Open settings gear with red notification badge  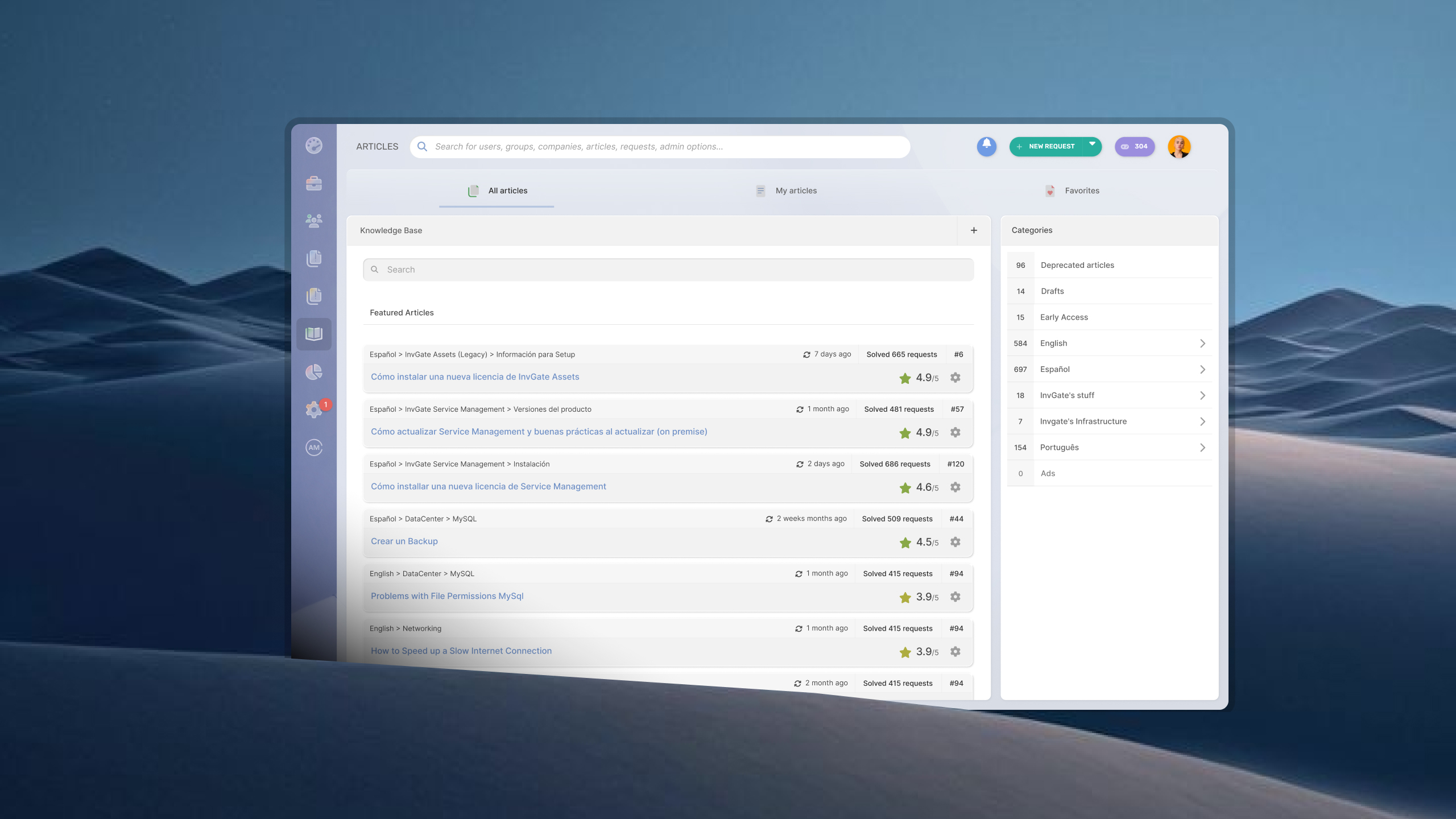point(314,409)
